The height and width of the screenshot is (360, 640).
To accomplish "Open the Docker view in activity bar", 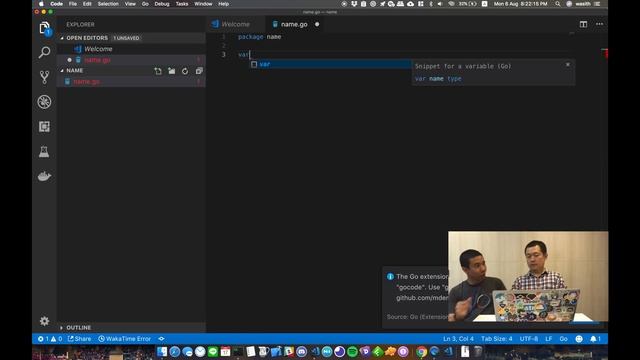I will 44,176.
